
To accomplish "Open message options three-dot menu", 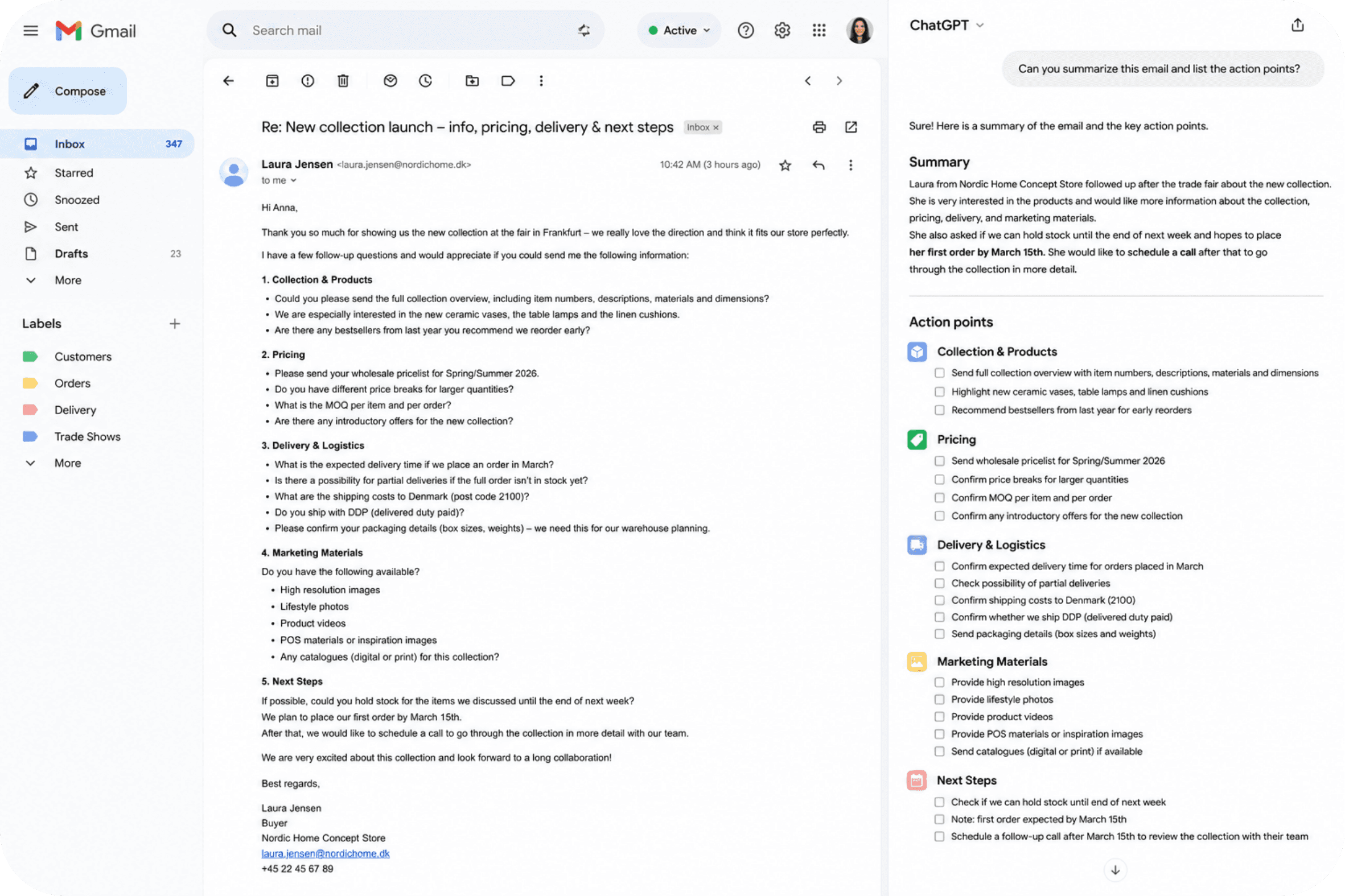I will click(850, 165).
